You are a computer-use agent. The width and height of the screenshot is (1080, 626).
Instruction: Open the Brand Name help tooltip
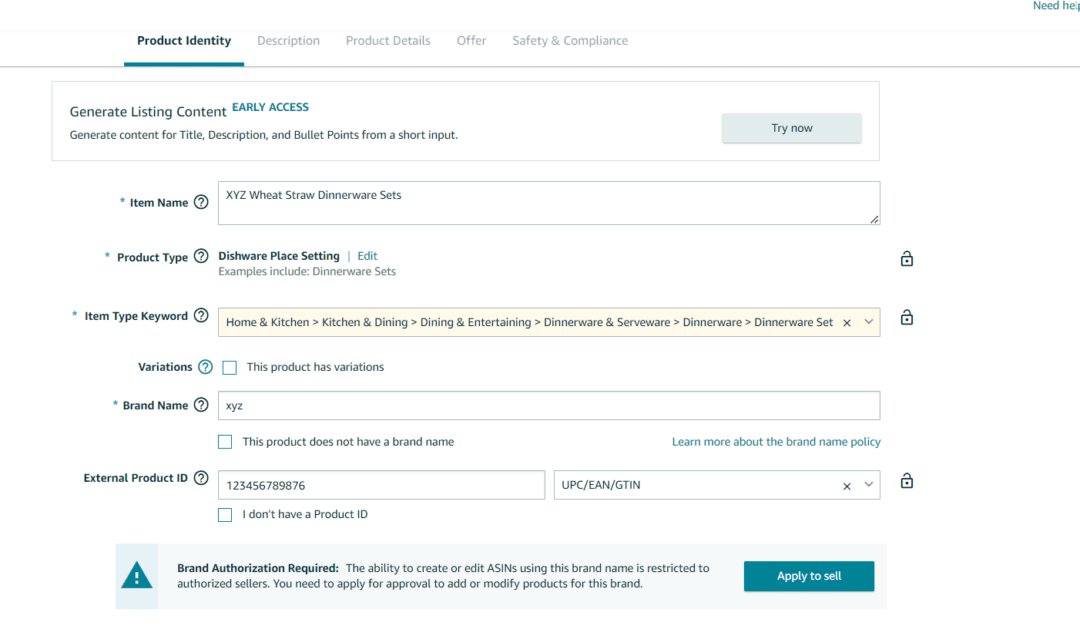pos(202,404)
